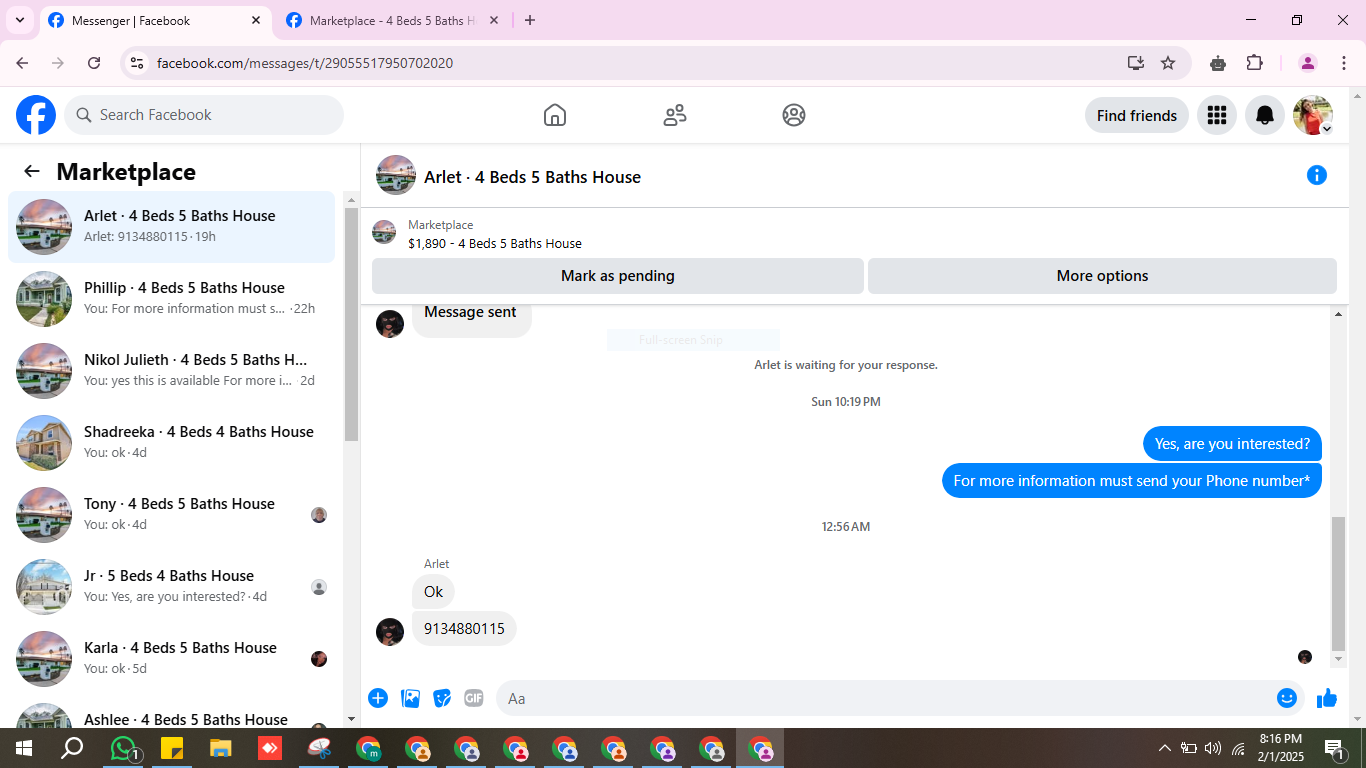
Task: Open the Chrome three-dot menu
Action: [x=1344, y=63]
